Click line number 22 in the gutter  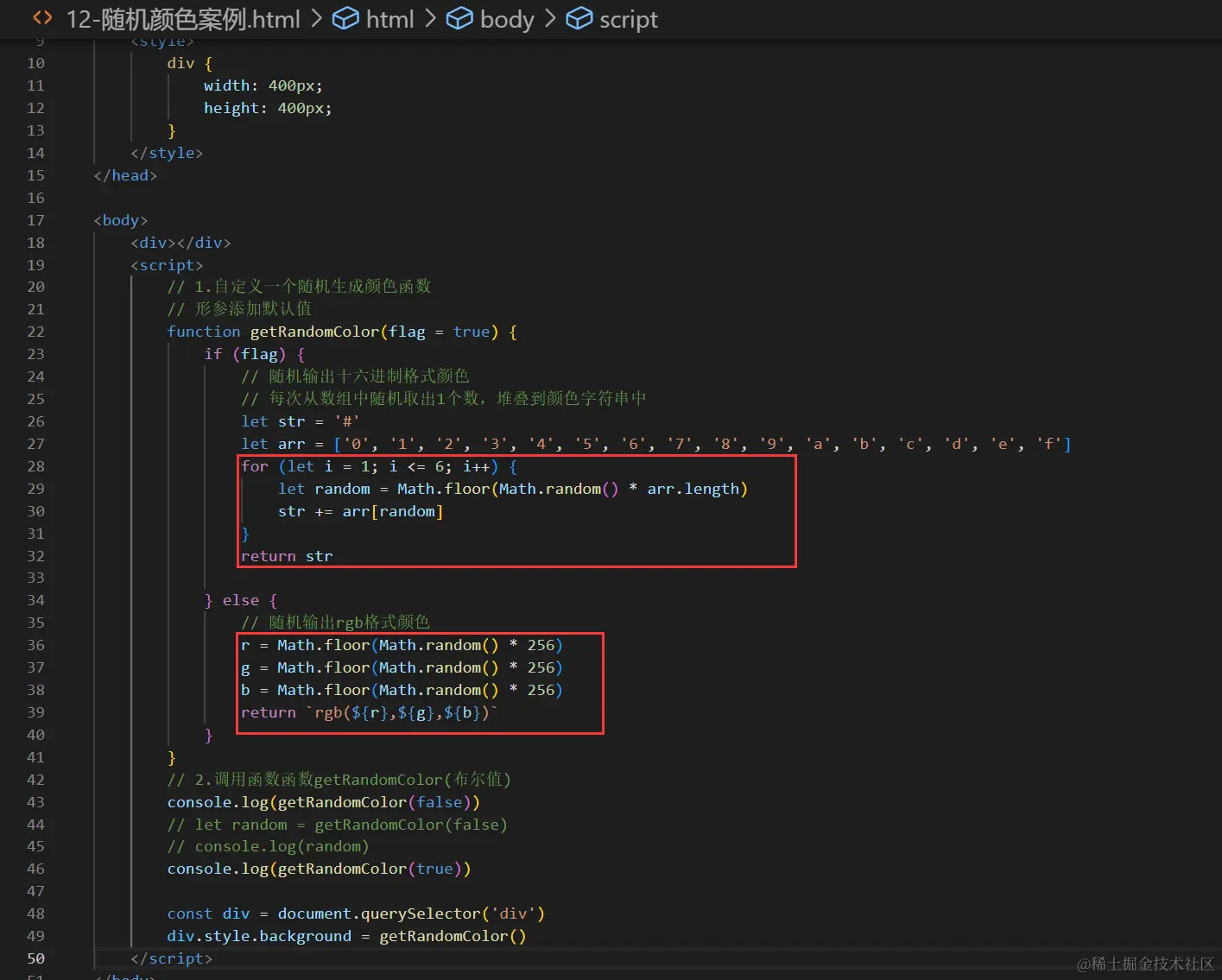coord(35,332)
